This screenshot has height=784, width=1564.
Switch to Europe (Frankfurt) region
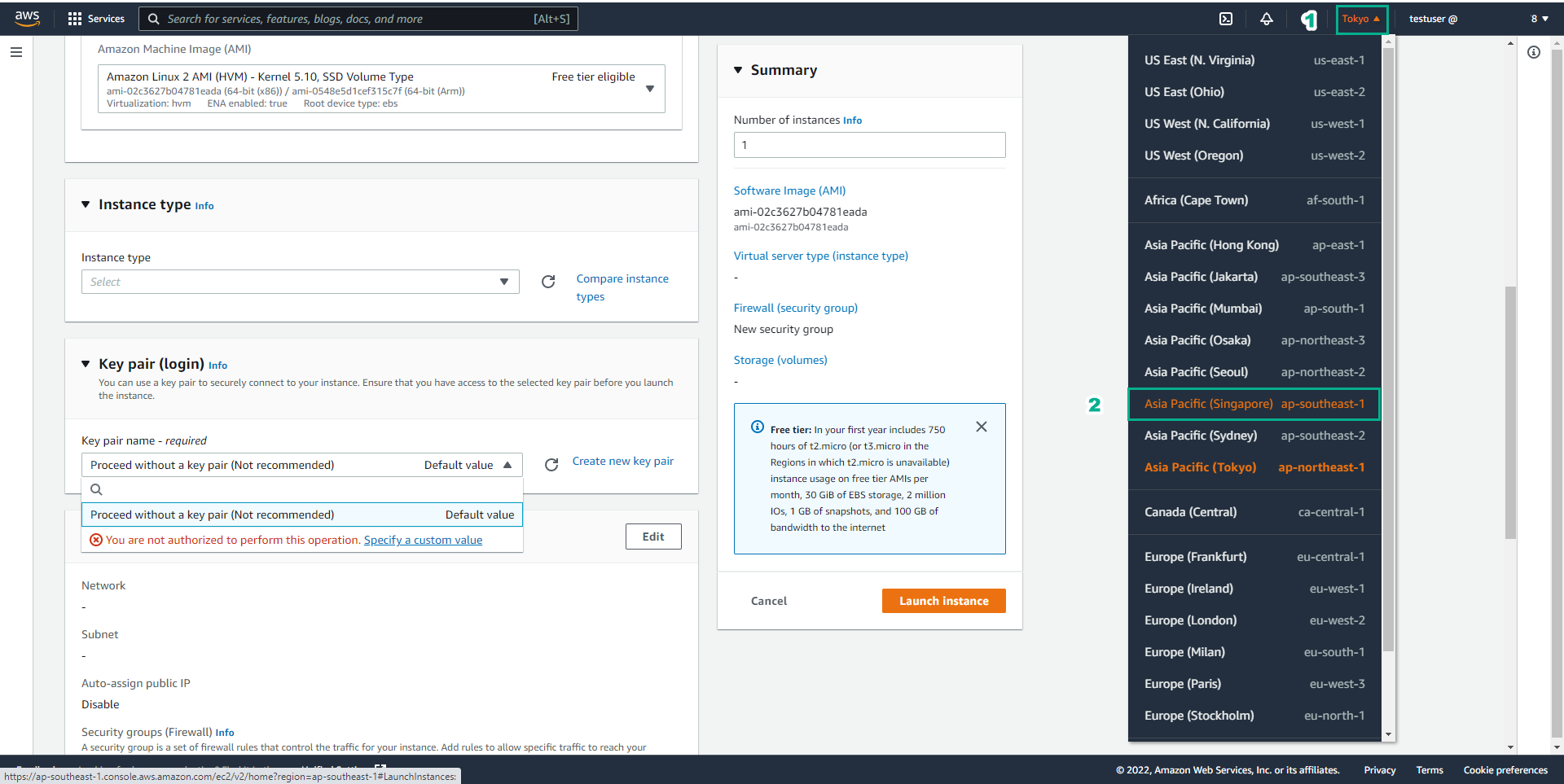1254,557
